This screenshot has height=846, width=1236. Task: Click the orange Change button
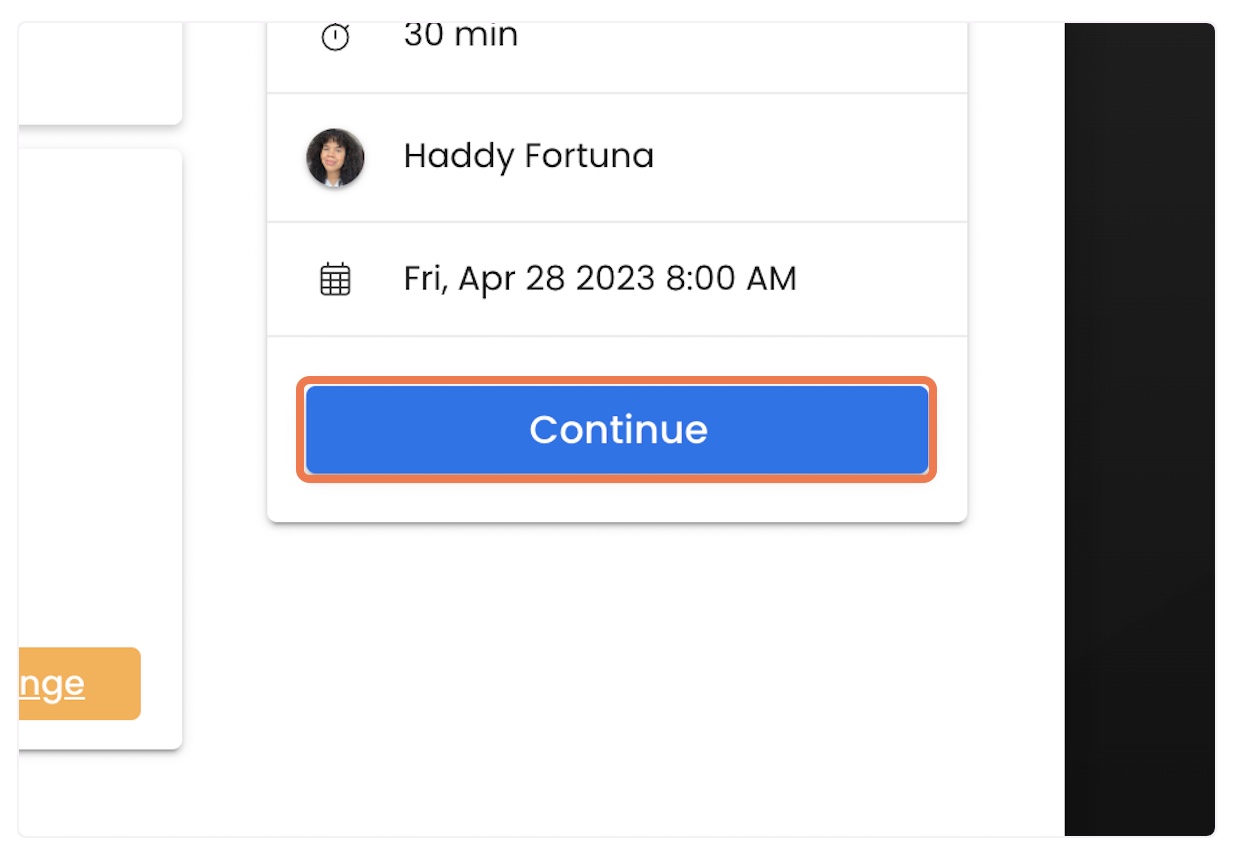click(79, 684)
